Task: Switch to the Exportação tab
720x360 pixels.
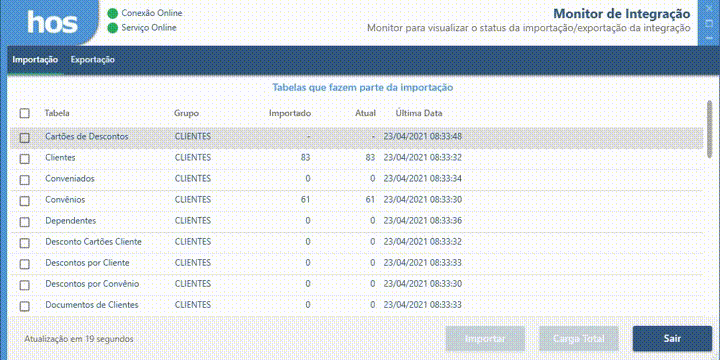Action: click(93, 60)
